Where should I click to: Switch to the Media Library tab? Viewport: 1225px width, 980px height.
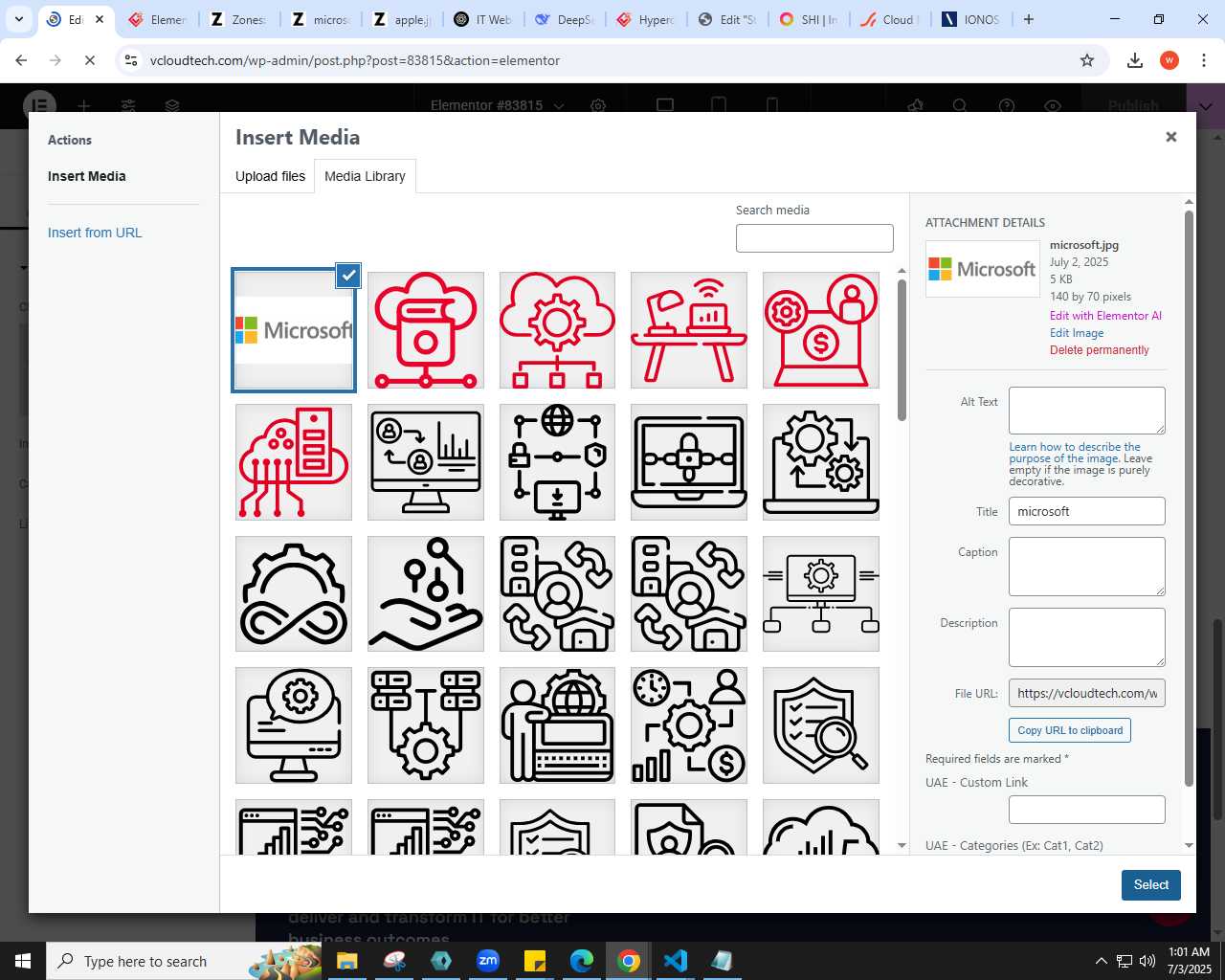pos(365,176)
